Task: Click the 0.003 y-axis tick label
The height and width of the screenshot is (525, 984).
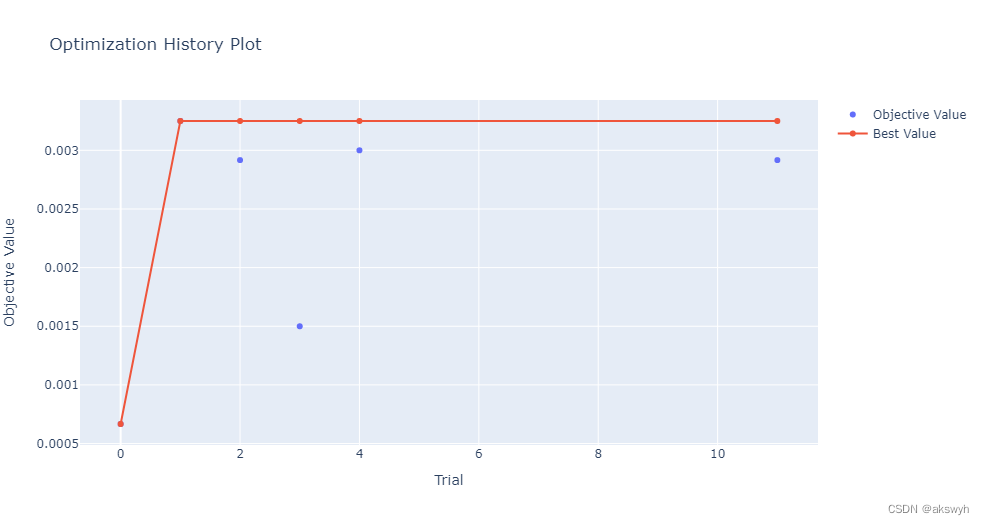Action: pyautogui.click(x=62, y=151)
